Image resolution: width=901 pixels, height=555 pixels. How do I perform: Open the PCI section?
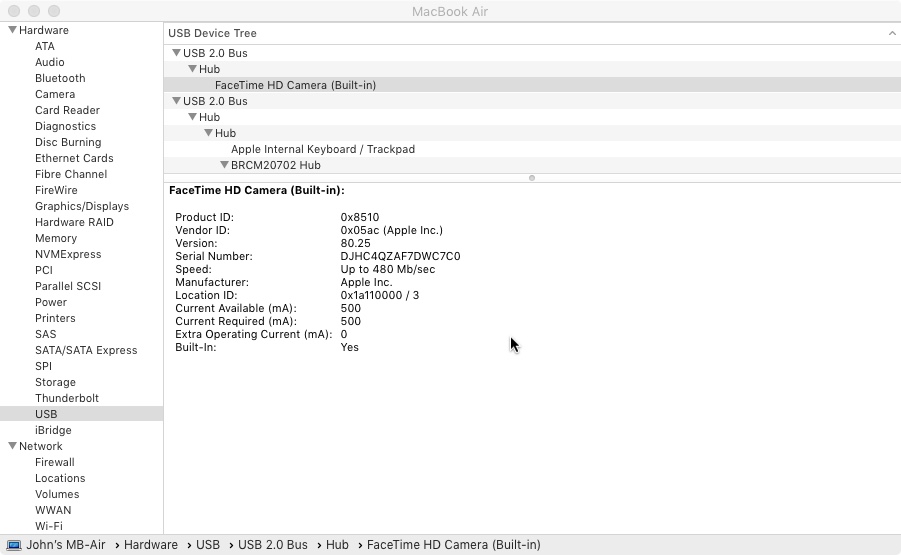44,270
